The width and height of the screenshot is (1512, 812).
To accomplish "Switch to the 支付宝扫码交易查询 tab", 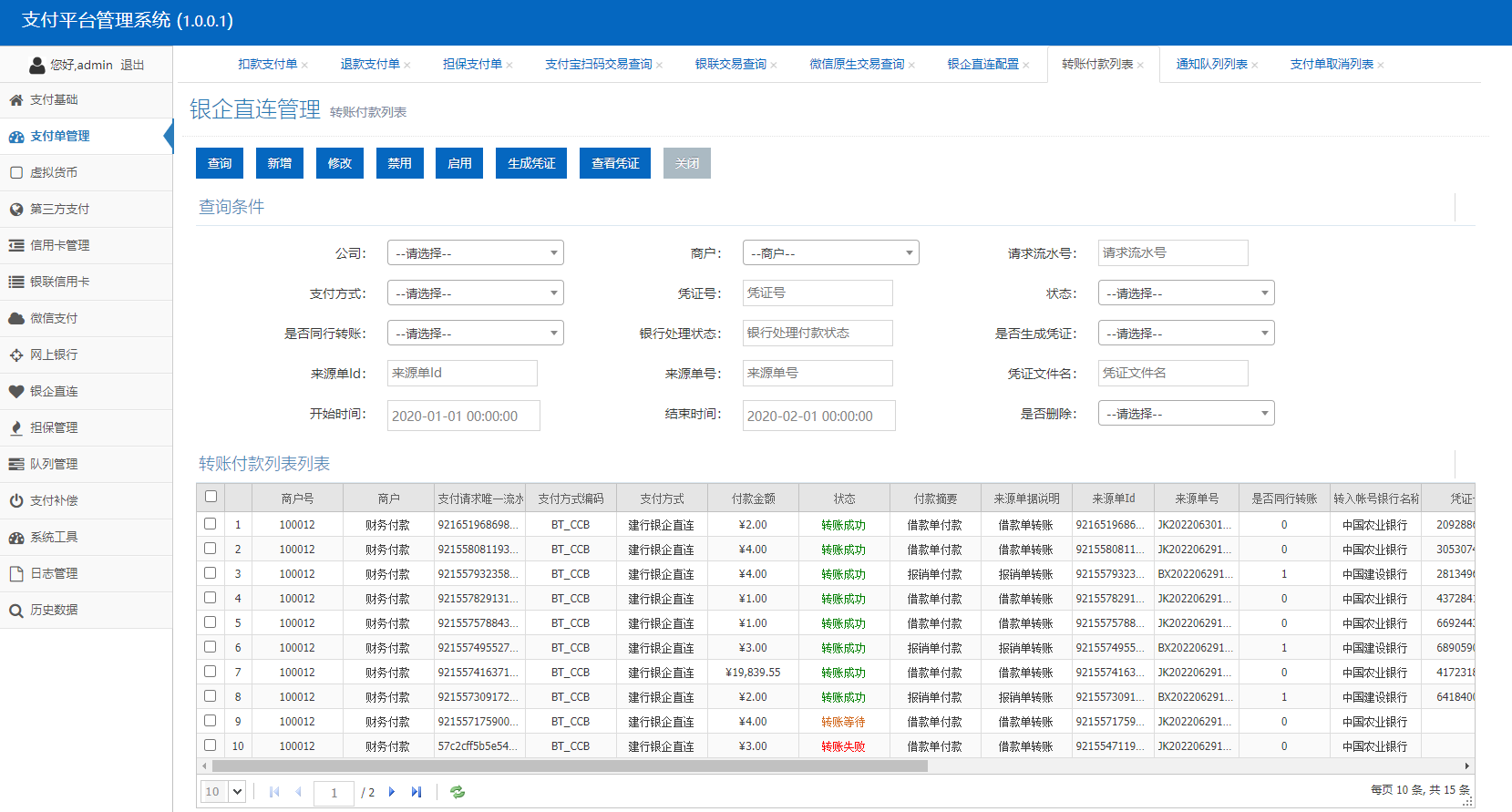I will point(599,65).
